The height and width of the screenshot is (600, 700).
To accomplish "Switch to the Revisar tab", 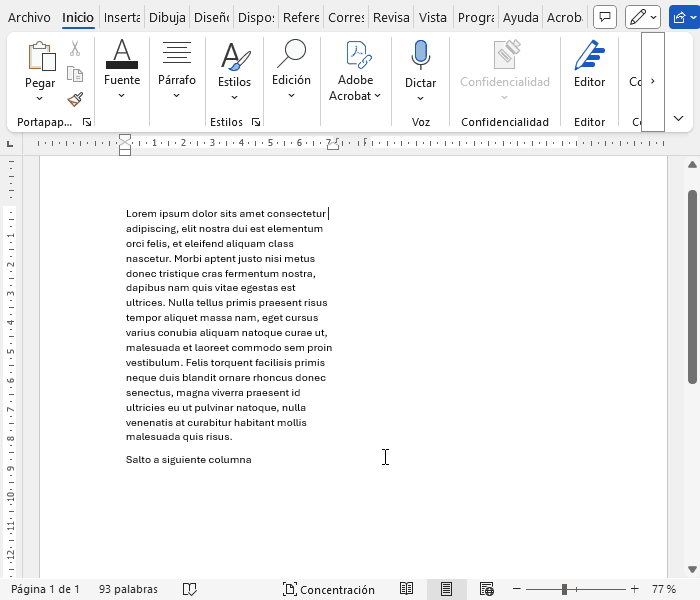I will [x=391, y=17].
